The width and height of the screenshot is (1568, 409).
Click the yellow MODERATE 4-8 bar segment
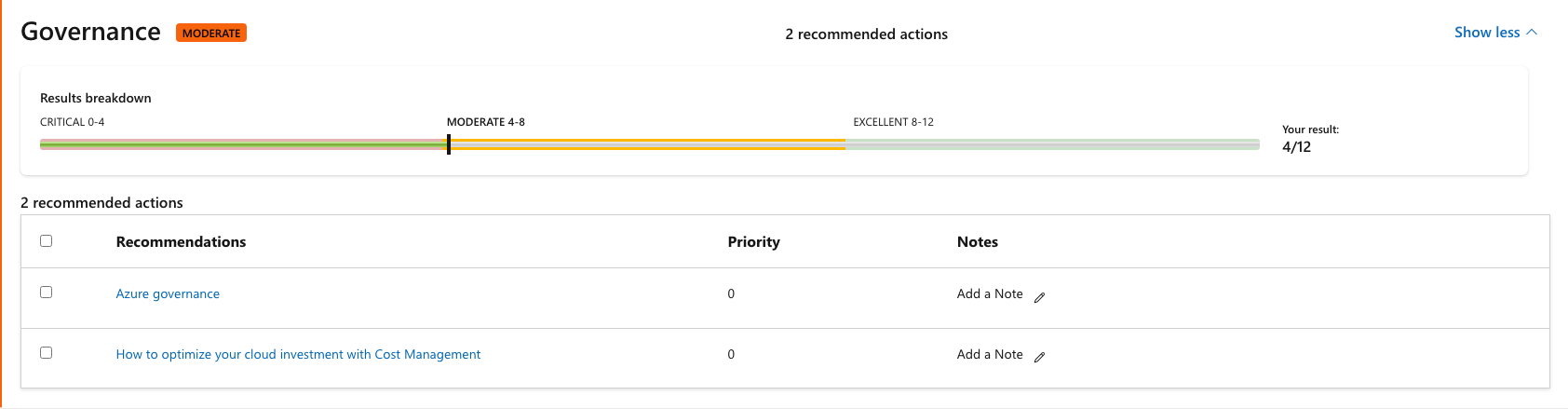pos(648,144)
